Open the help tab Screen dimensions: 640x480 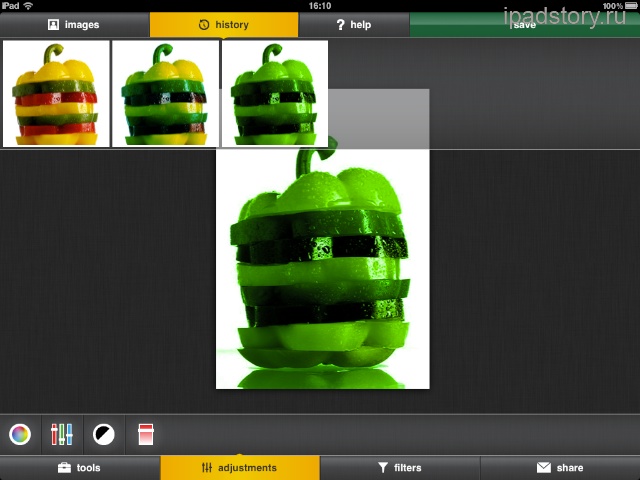(x=354, y=25)
